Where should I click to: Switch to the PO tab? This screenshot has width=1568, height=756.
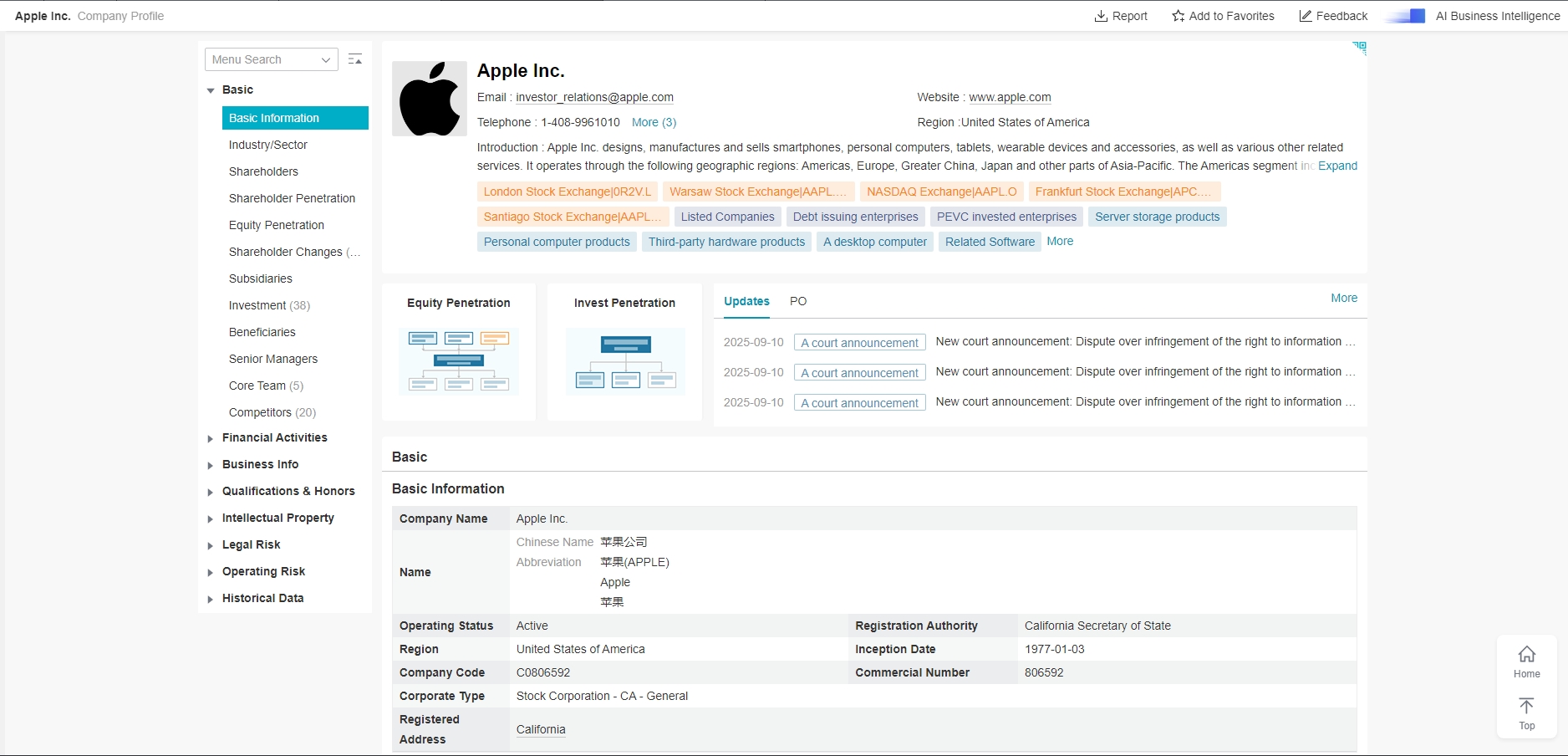798,301
